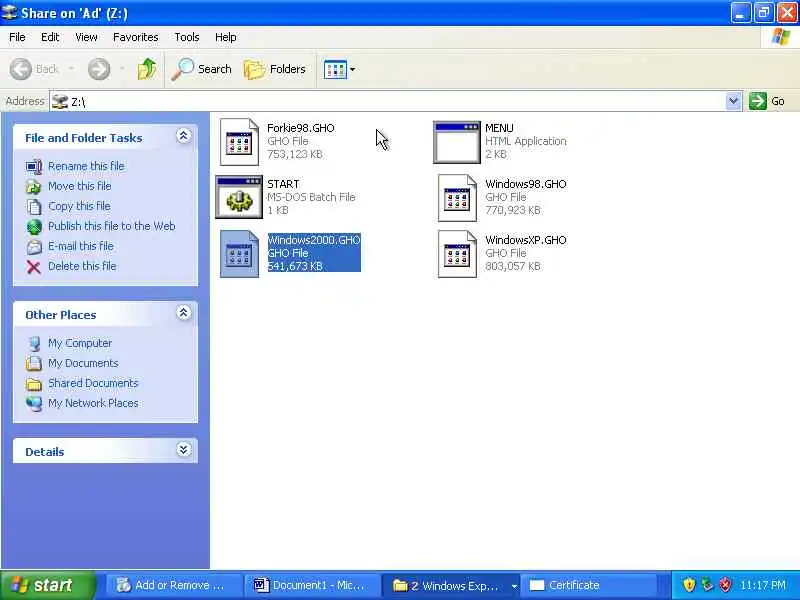
Task: Click E-mail this file link
Action: (x=81, y=246)
